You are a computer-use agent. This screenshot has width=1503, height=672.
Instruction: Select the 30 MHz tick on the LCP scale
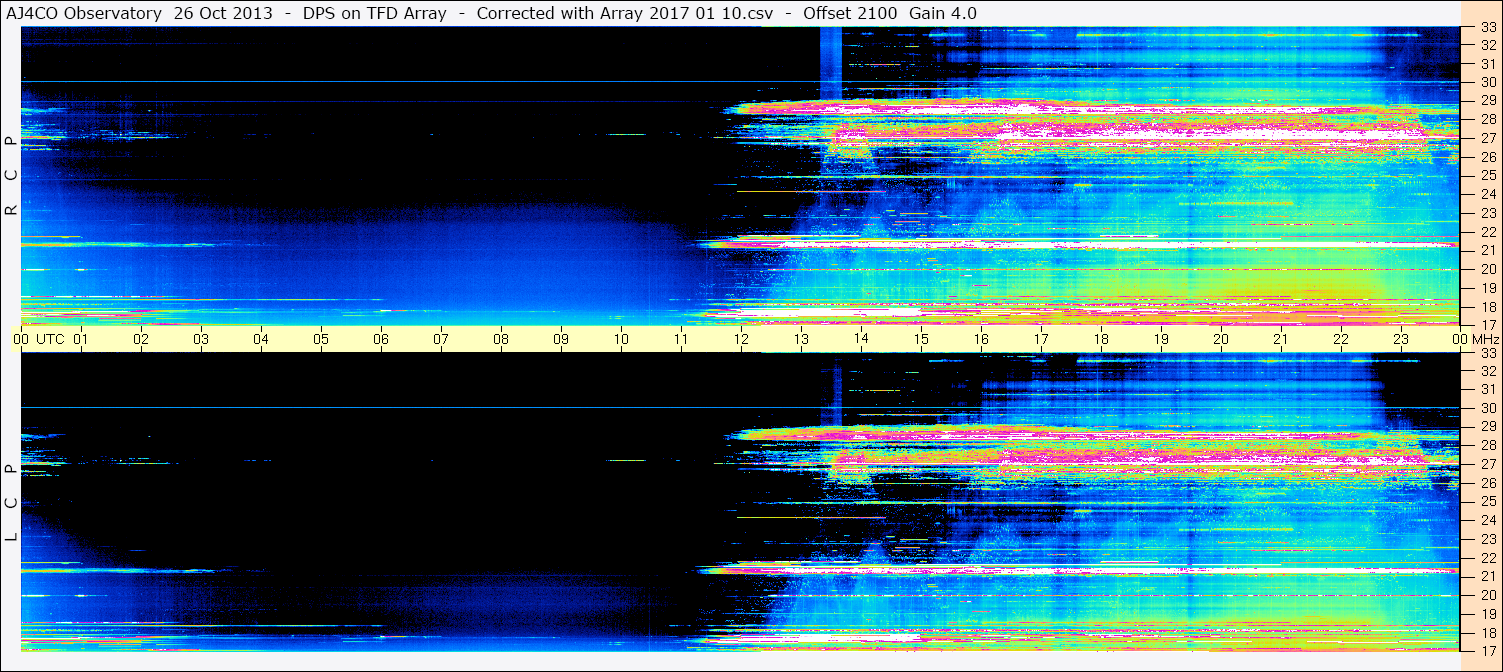point(1487,408)
